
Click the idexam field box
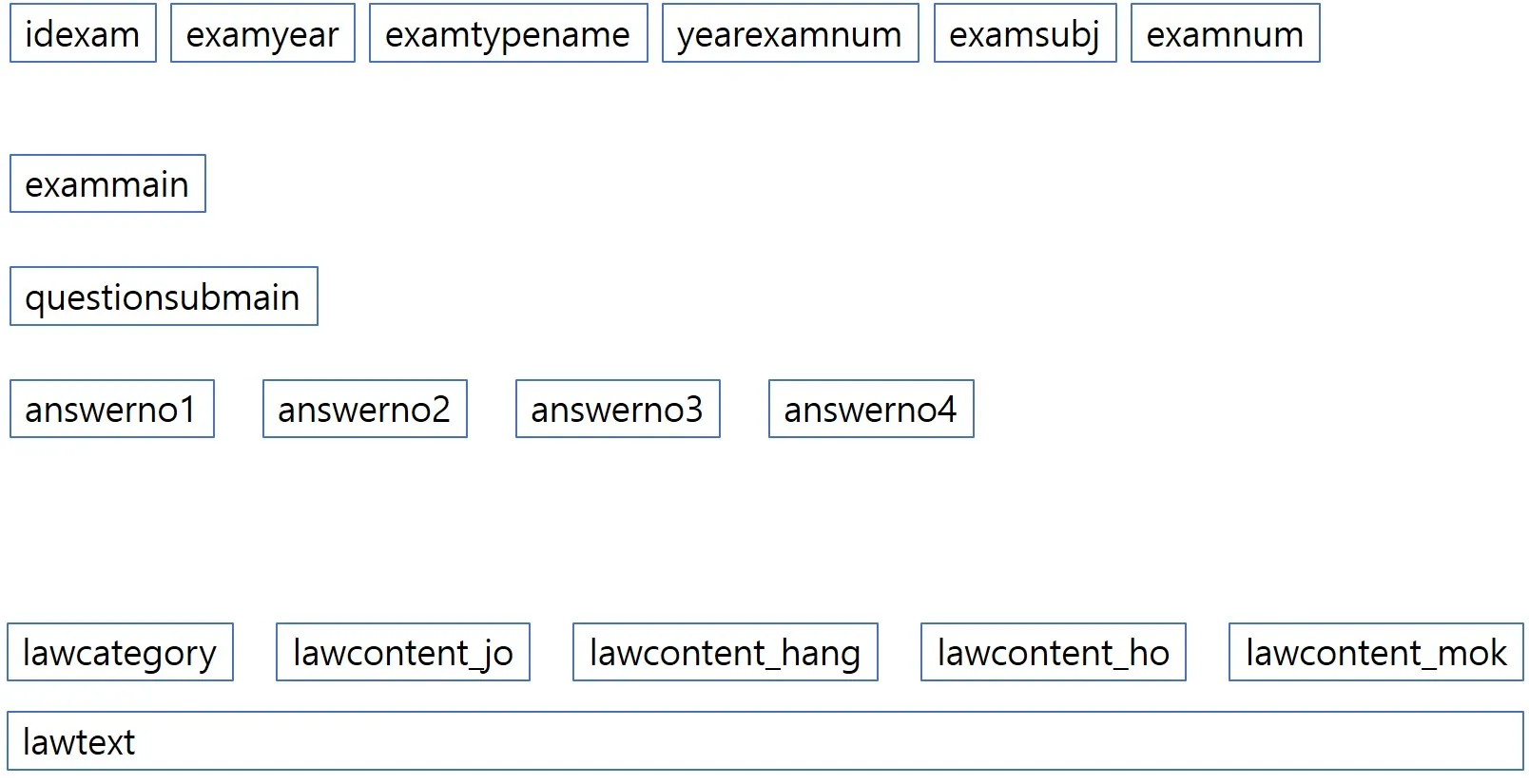(83, 34)
